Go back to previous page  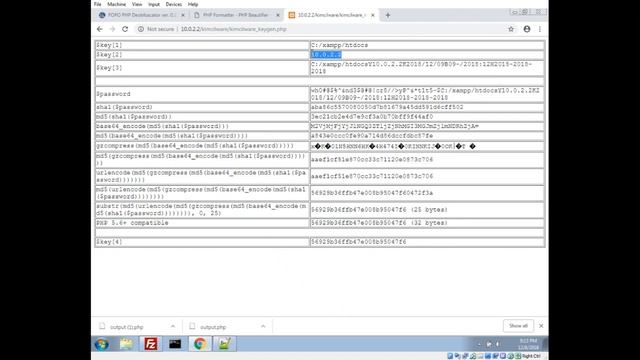(x=100, y=29)
